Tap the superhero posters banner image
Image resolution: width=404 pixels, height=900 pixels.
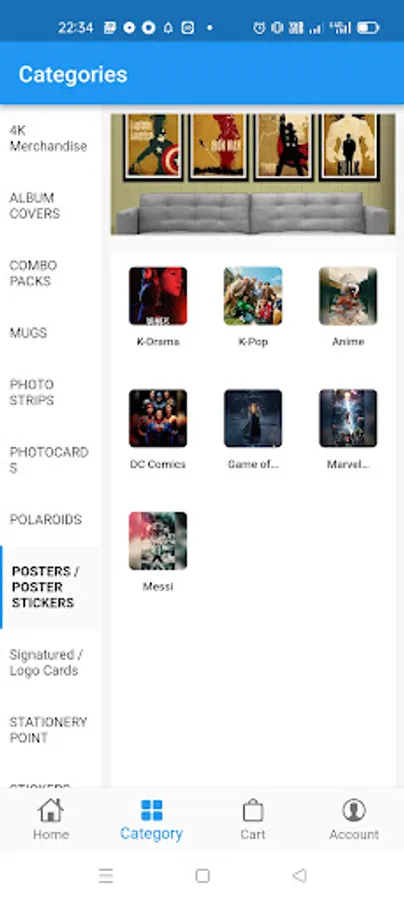253,174
